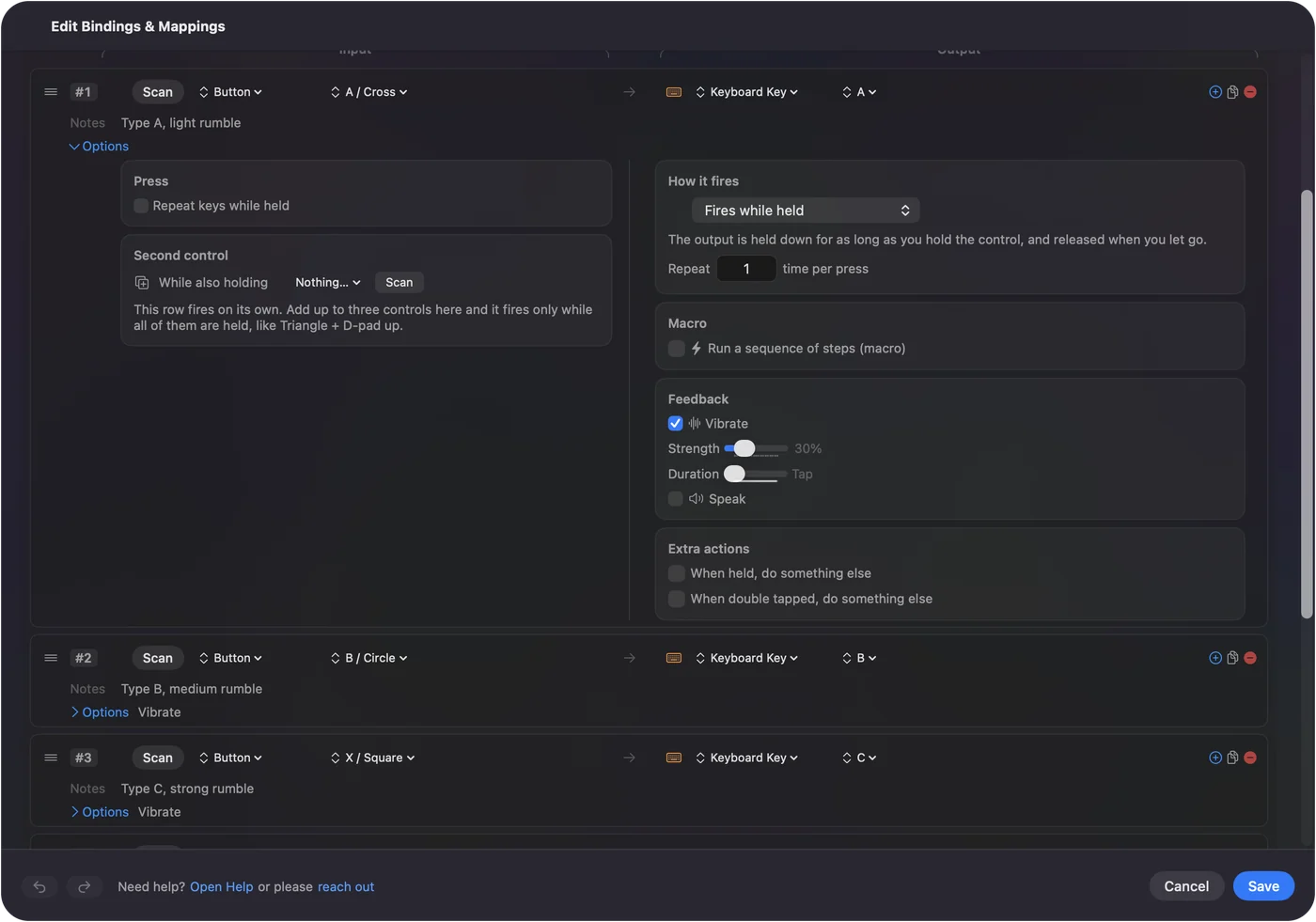Undo the last change
1316x922 pixels.
[x=39, y=886]
